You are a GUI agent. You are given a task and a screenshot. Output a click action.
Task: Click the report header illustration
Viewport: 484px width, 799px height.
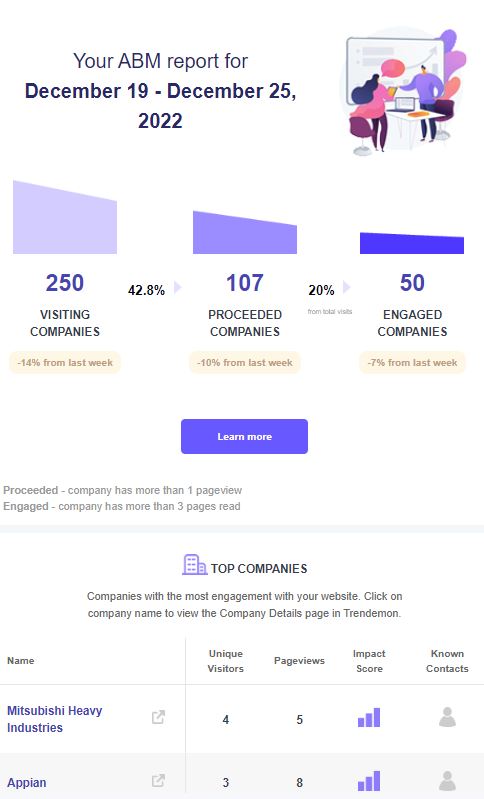[402, 92]
